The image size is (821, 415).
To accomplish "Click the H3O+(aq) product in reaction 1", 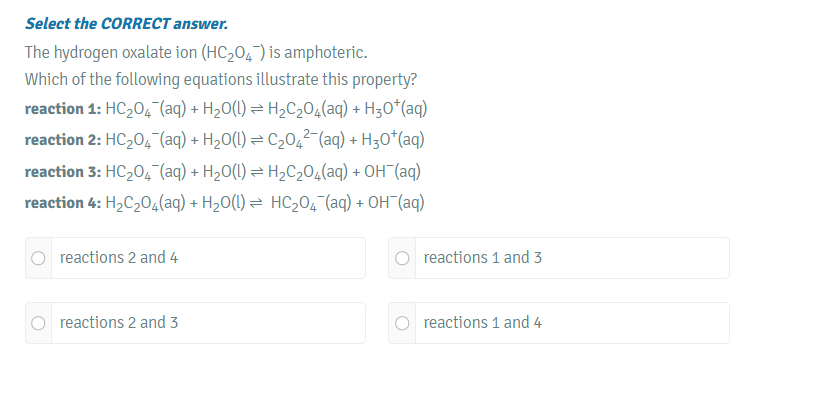I will coord(399,109).
